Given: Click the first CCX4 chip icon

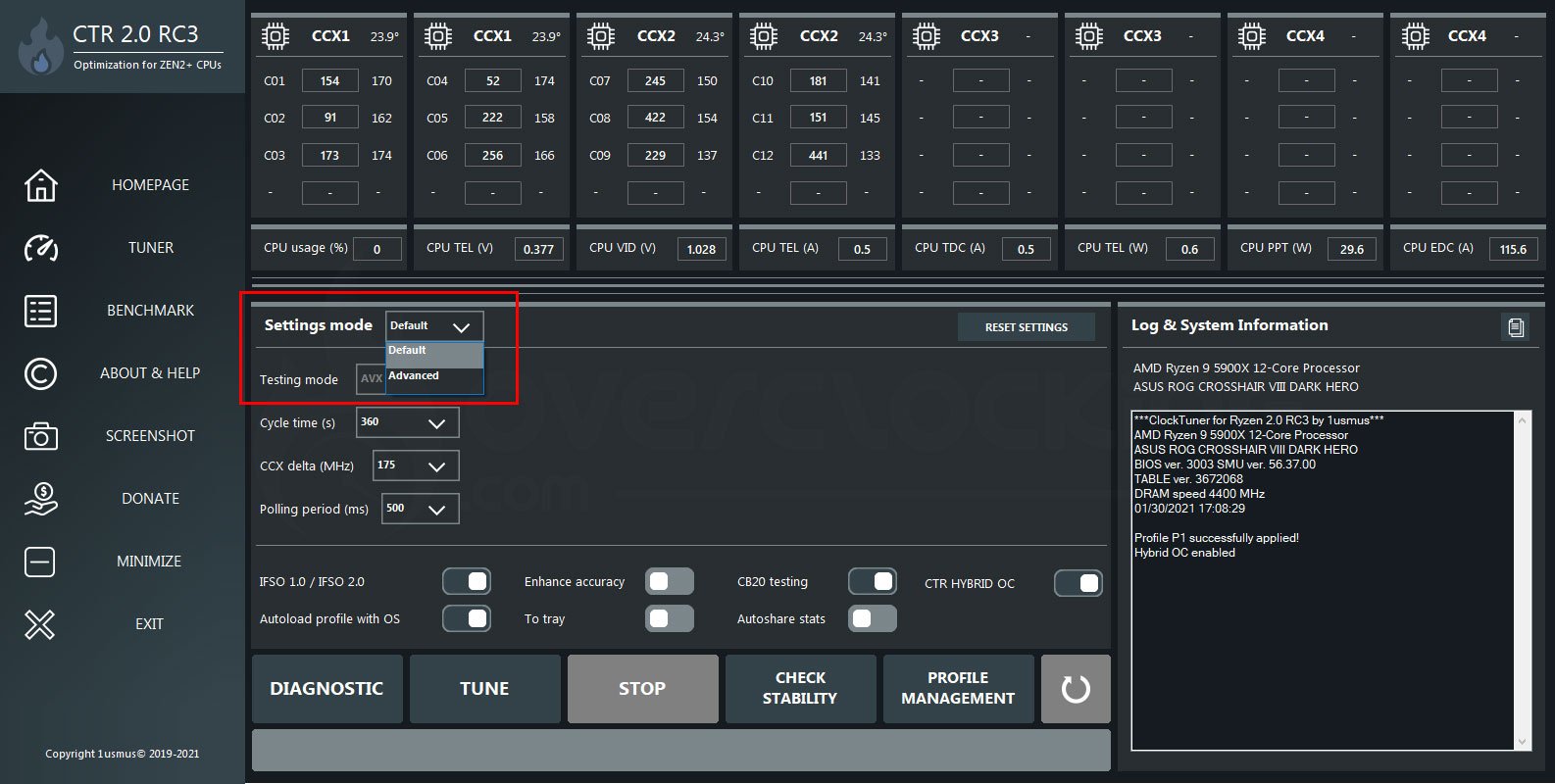Looking at the screenshot, I should (x=1252, y=36).
